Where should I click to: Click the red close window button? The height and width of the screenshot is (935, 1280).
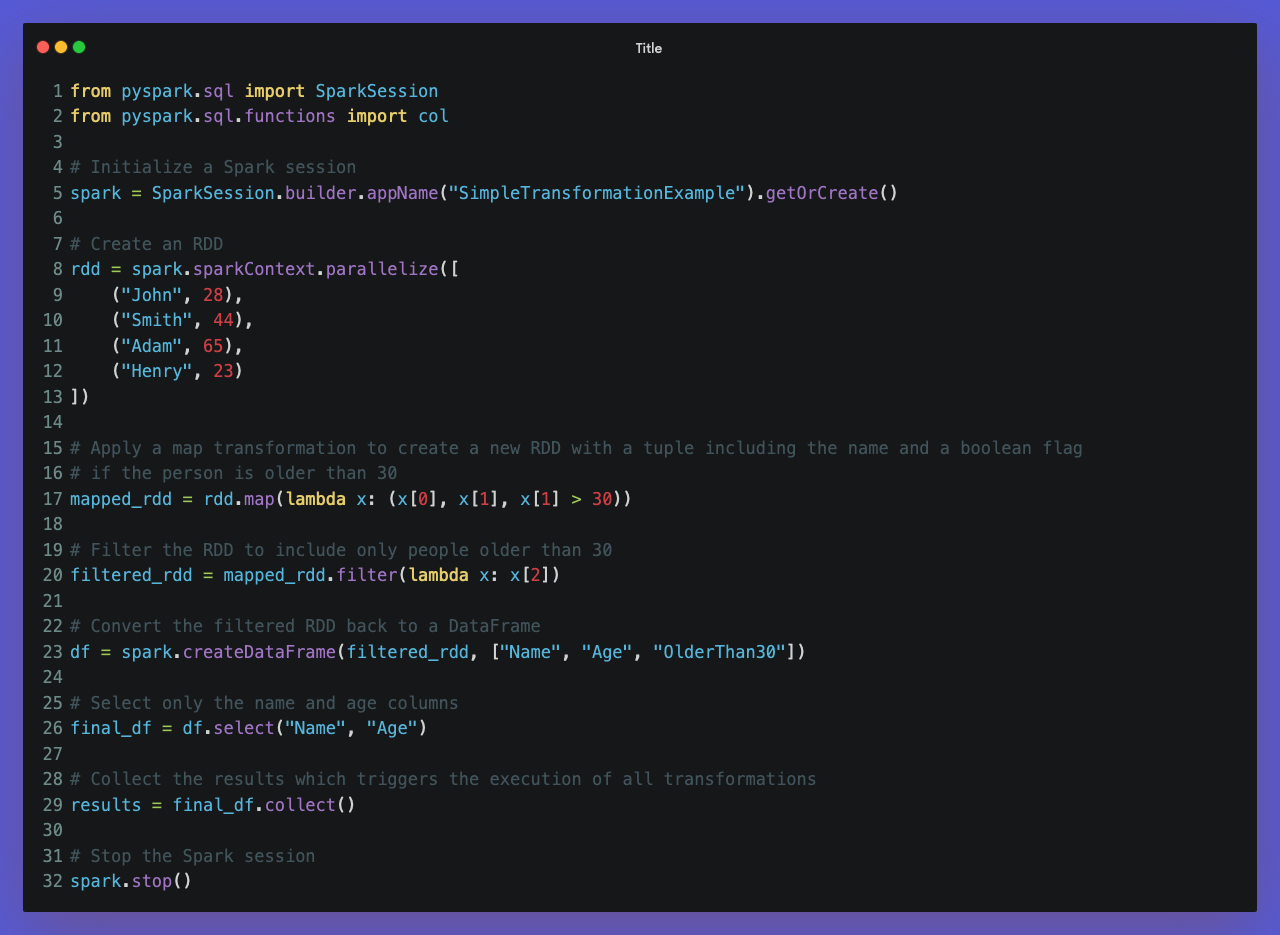[x=43, y=47]
